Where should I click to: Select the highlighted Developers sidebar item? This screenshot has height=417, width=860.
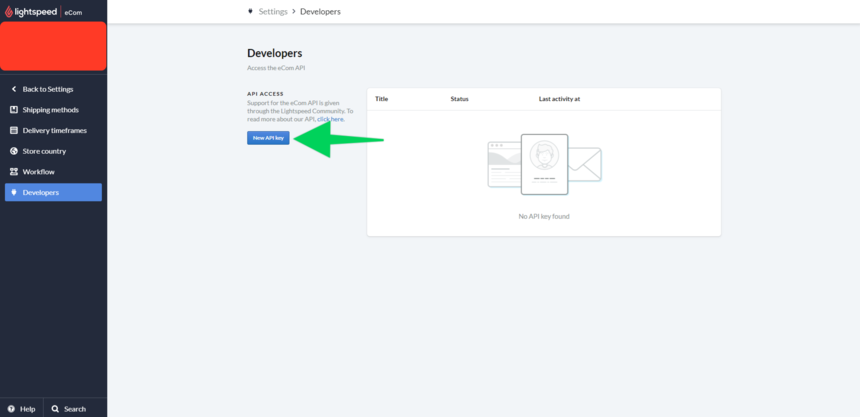(x=53, y=192)
